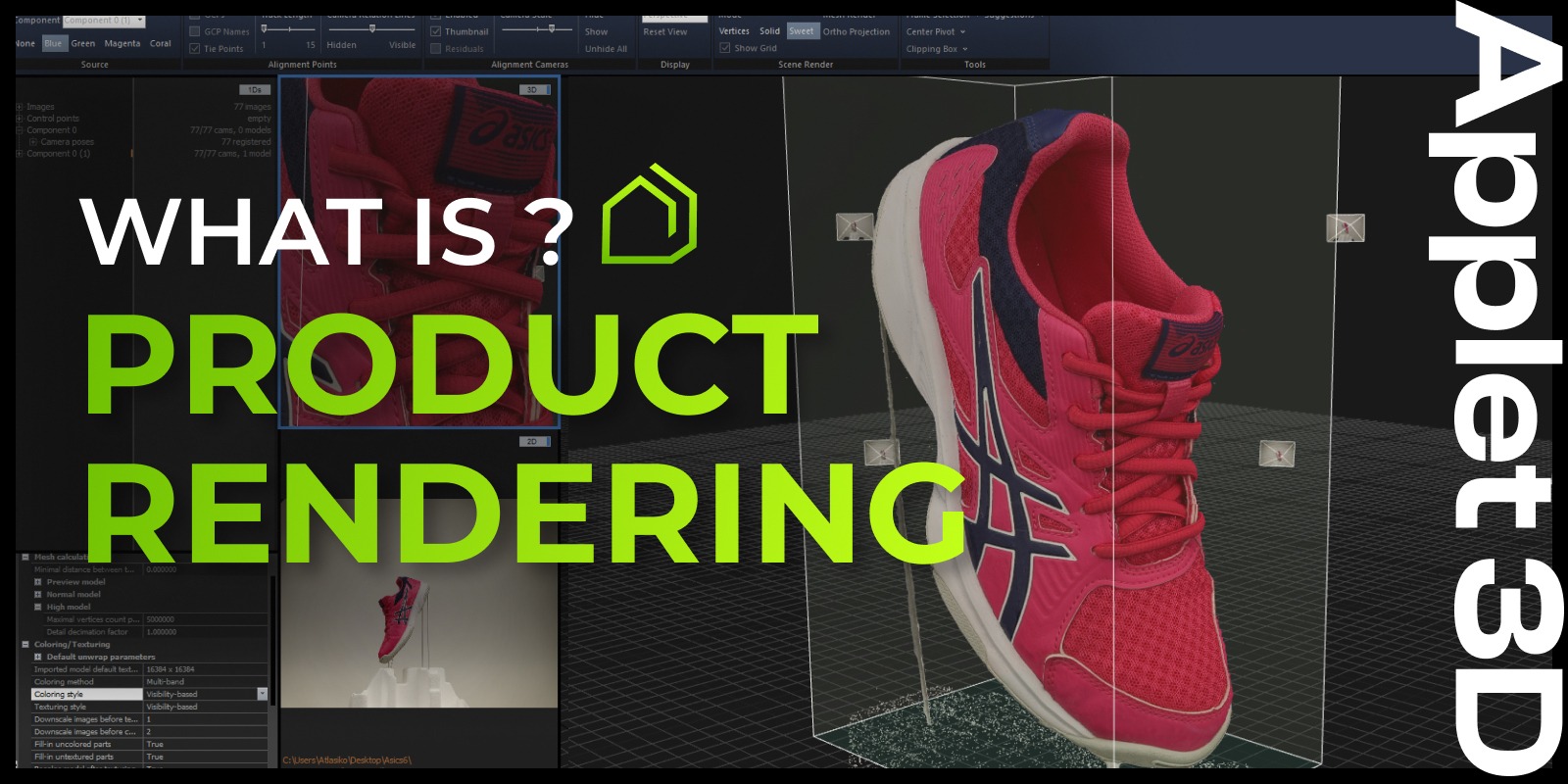Toggle the Show Grid checkbox
Image resolution: width=1568 pixels, height=784 pixels.
725,47
